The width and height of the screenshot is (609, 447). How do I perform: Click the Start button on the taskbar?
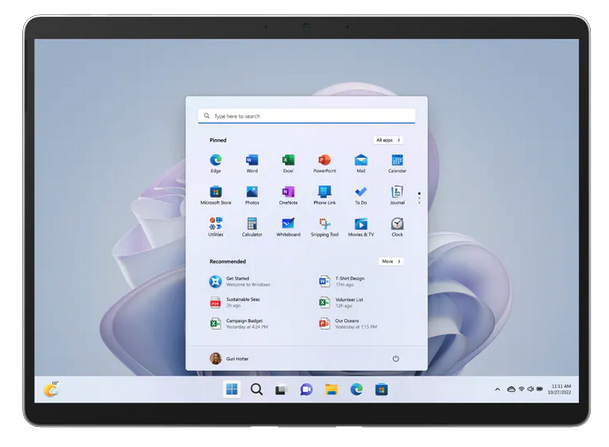(x=232, y=389)
